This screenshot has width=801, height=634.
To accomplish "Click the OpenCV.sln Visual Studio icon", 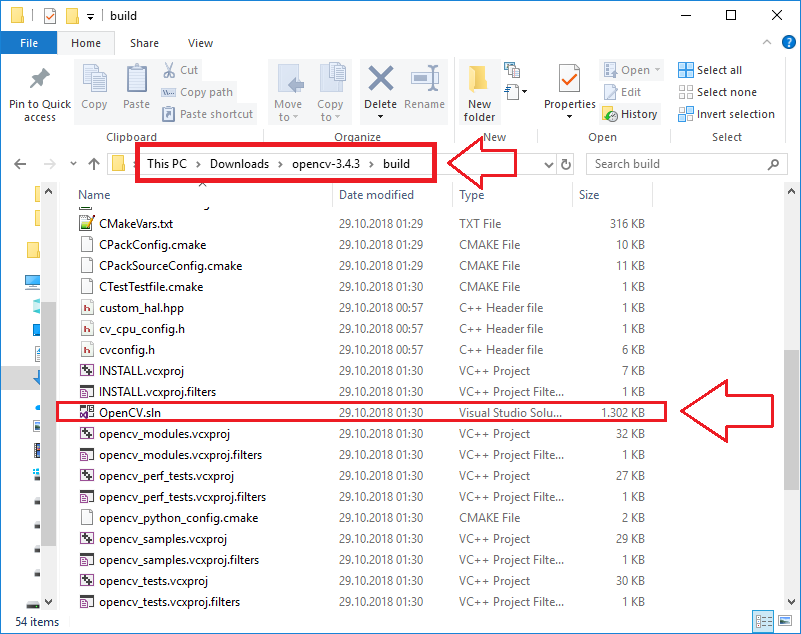I will click(x=87, y=412).
